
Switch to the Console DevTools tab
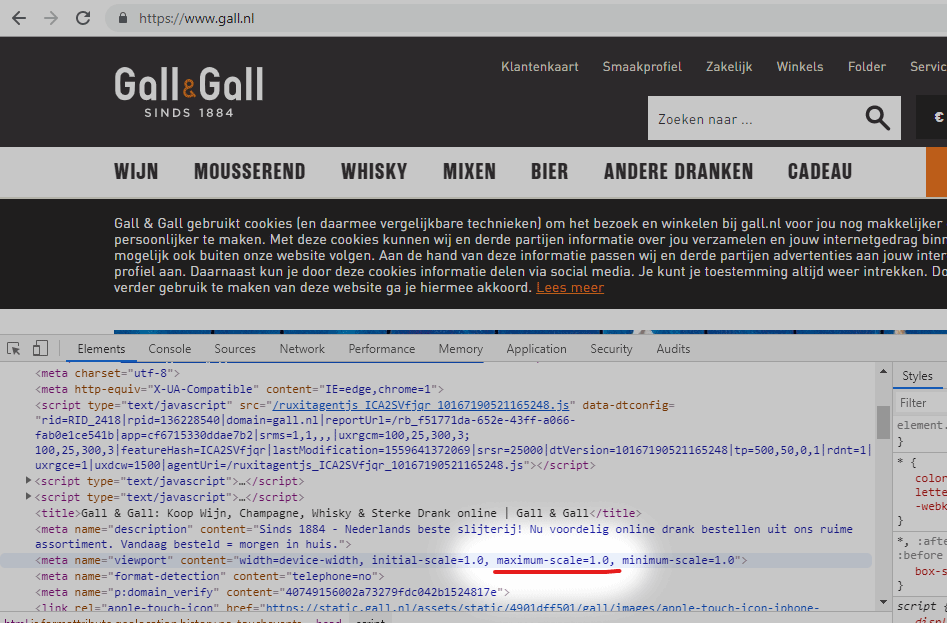170,348
